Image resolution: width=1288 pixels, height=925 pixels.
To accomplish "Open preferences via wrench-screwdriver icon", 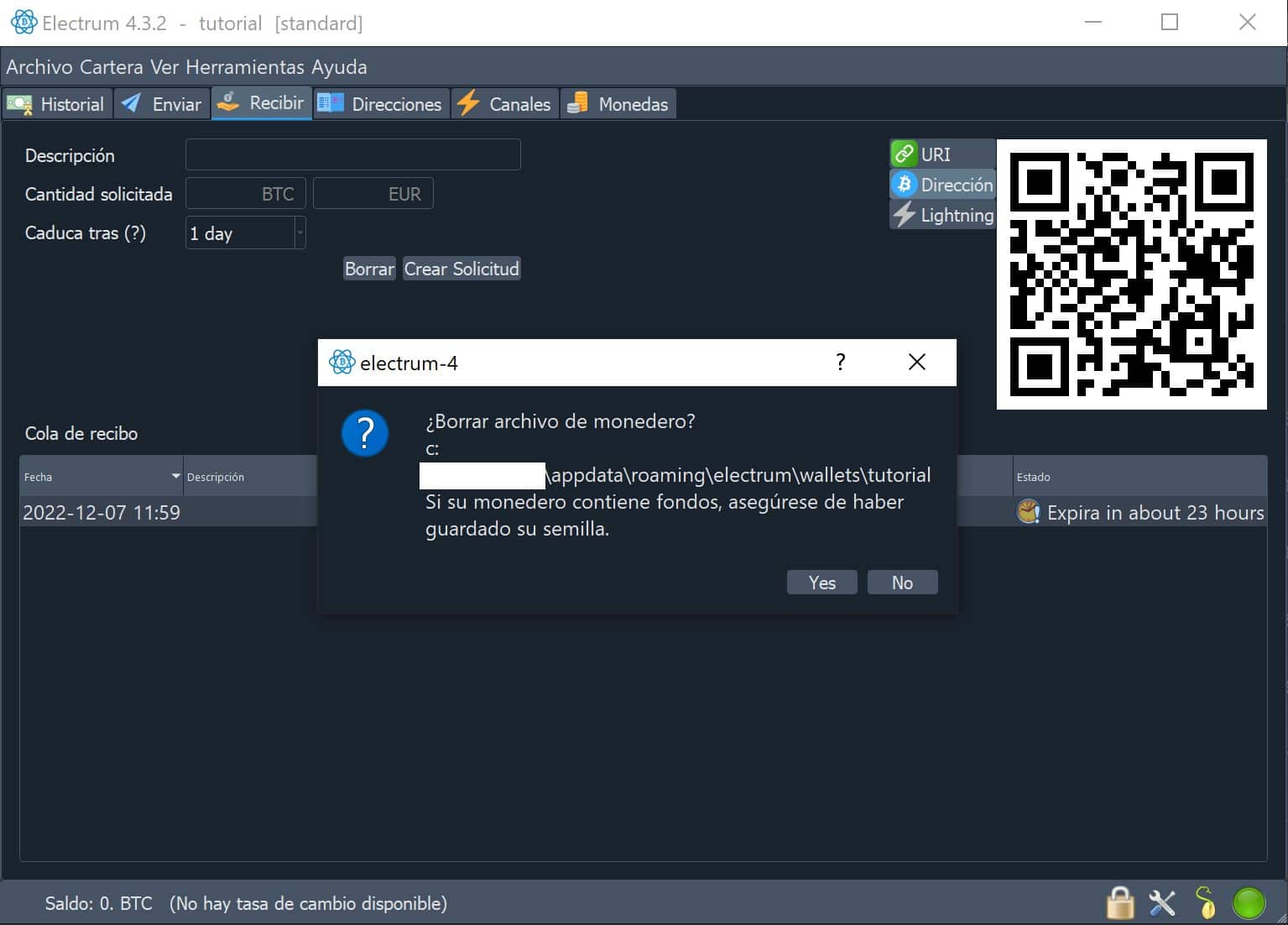I will tap(1163, 903).
